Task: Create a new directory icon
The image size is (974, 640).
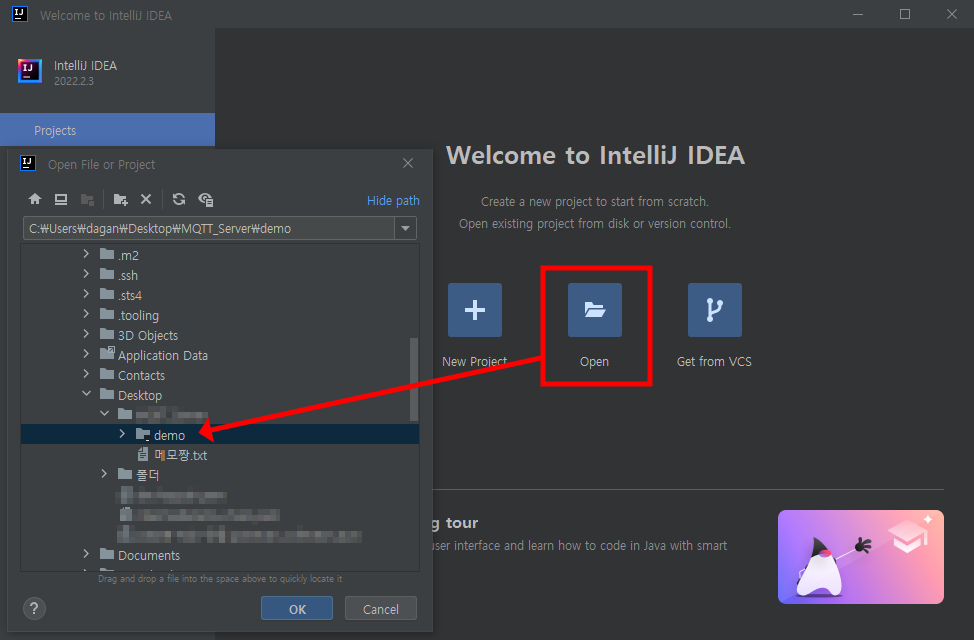Action: click(121, 199)
